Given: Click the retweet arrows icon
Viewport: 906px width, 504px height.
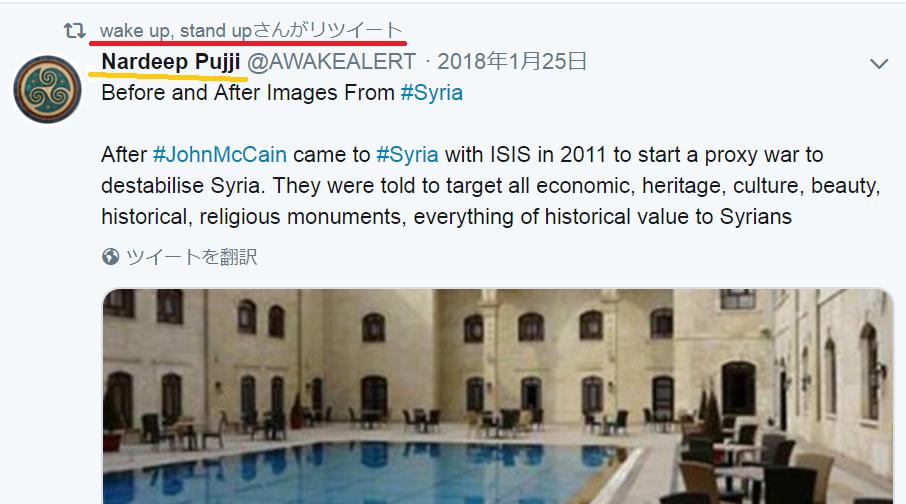Looking at the screenshot, I should click(75, 31).
